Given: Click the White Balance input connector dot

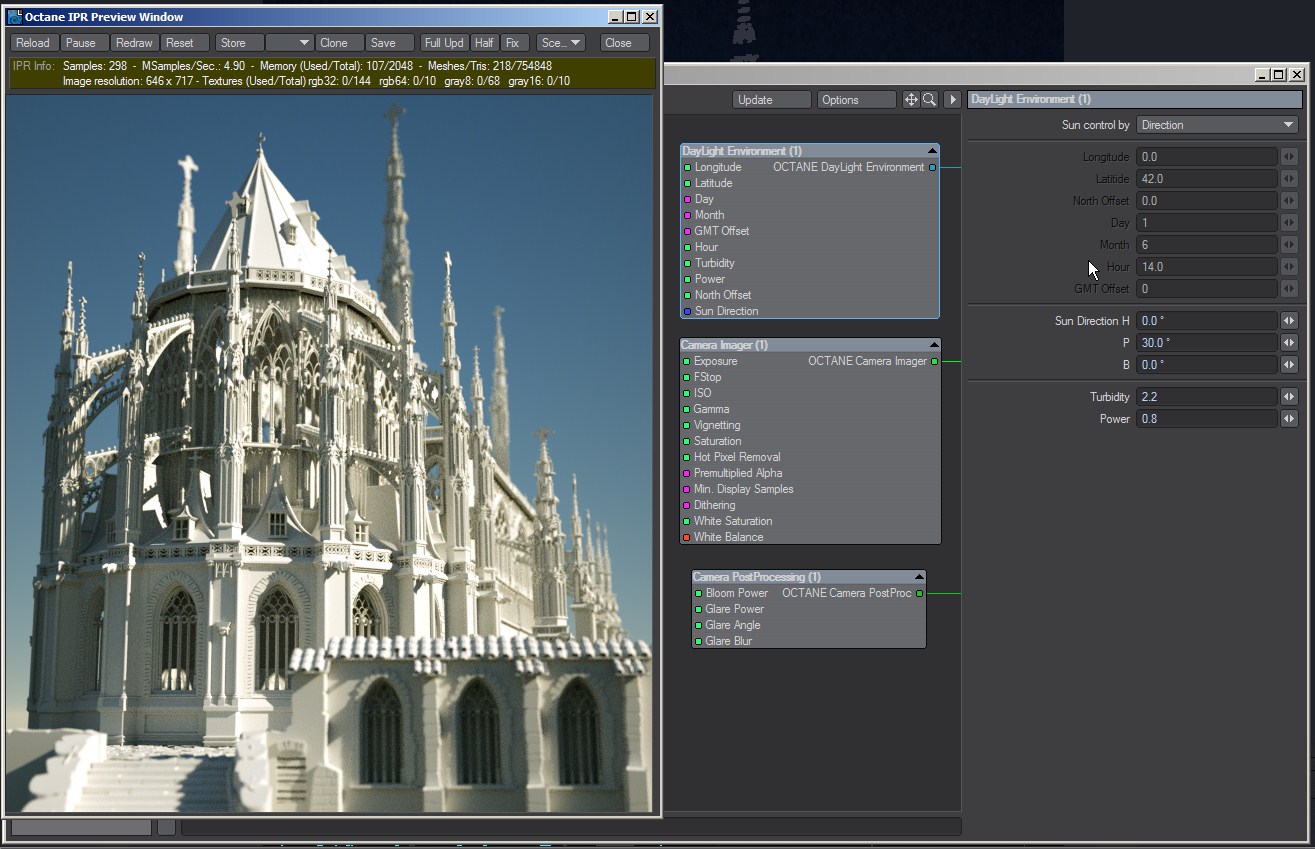Looking at the screenshot, I should pyautogui.click(x=686, y=538).
